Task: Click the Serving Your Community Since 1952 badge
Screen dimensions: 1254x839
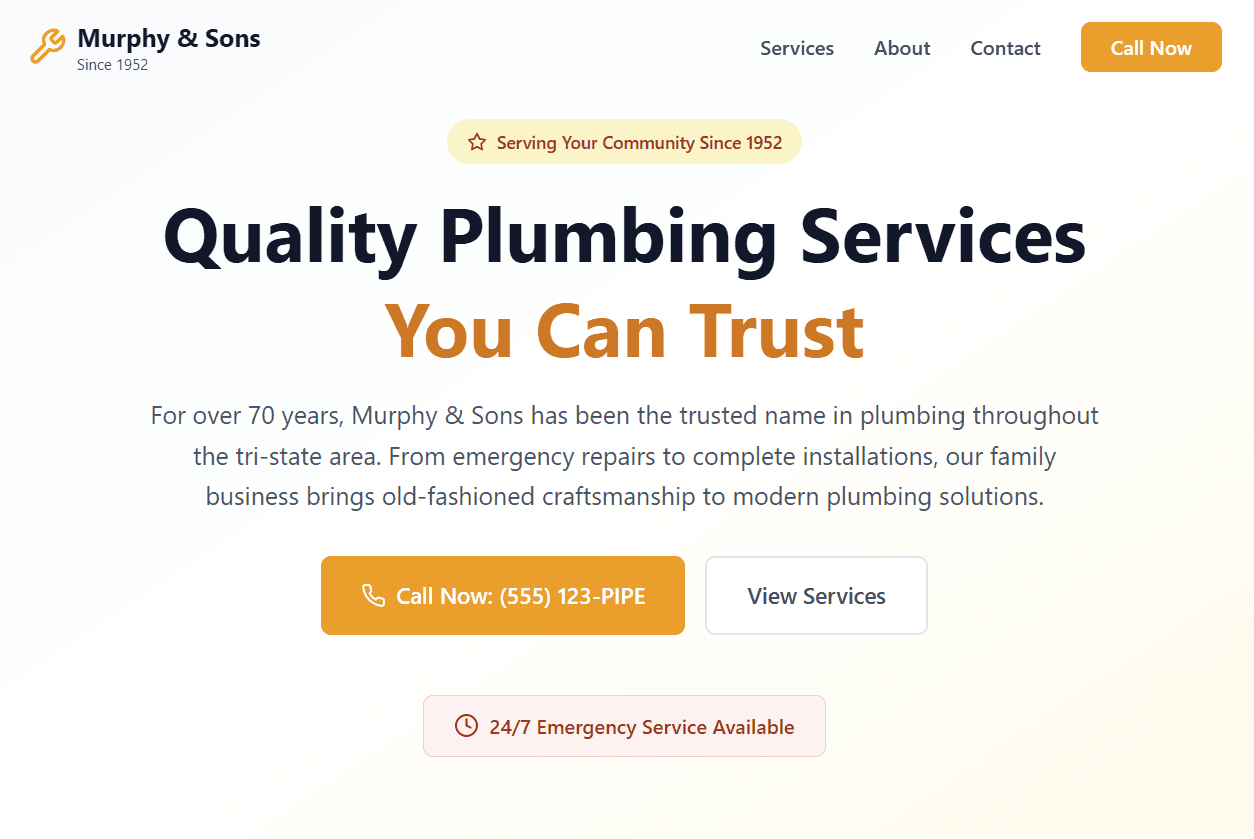Action: coord(624,142)
